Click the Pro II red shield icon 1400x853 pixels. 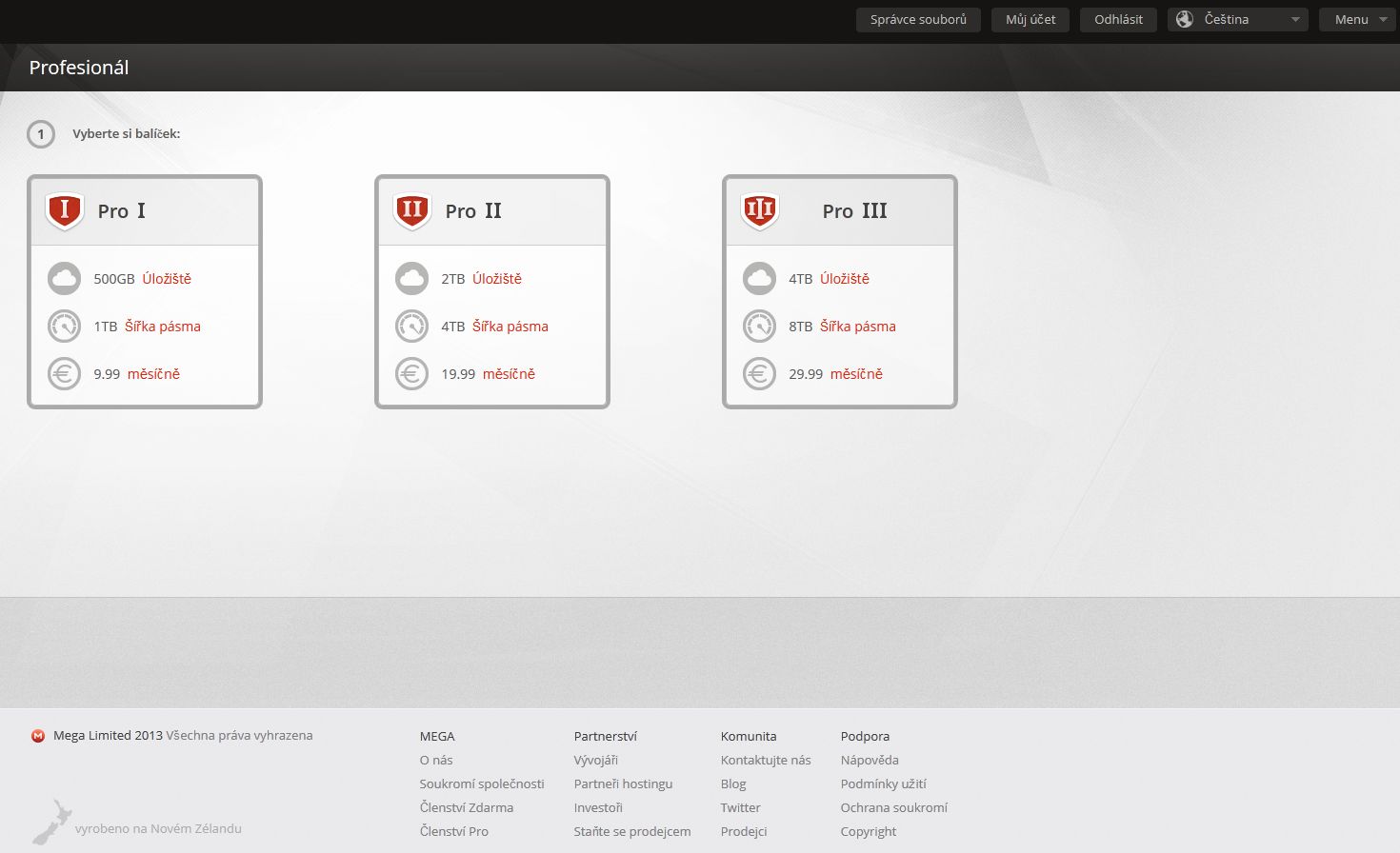point(412,210)
